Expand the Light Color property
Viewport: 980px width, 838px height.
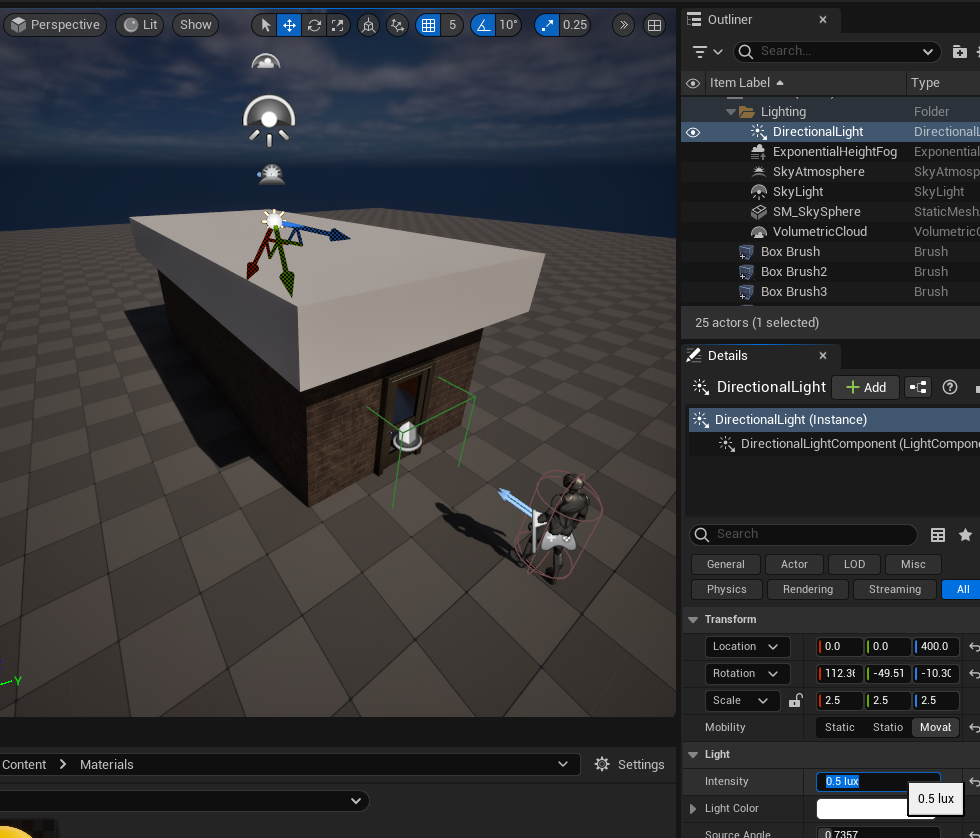(x=692, y=809)
